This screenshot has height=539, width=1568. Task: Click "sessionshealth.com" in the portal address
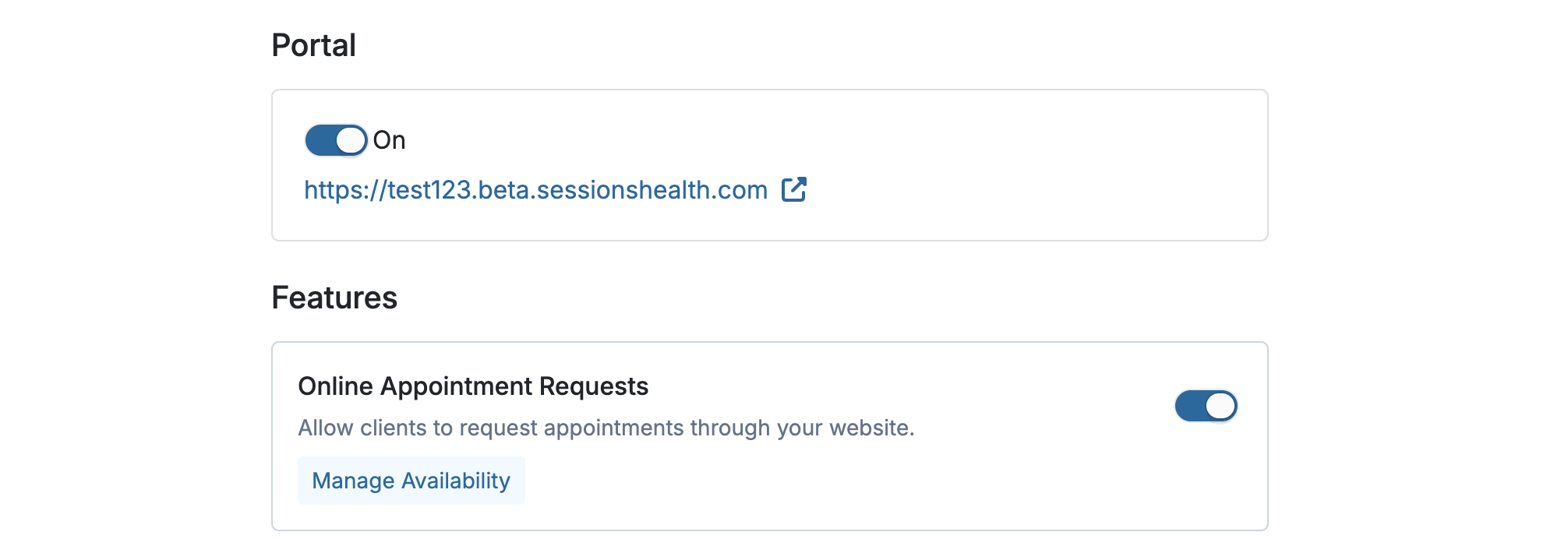[x=652, y=190]
